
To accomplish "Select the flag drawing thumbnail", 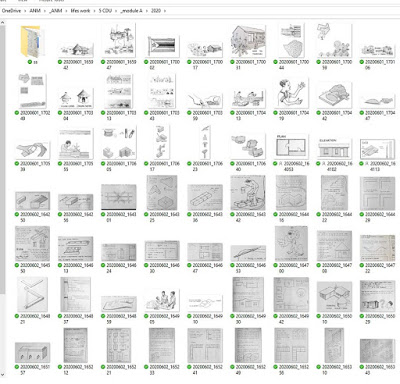I will (162, 46).
